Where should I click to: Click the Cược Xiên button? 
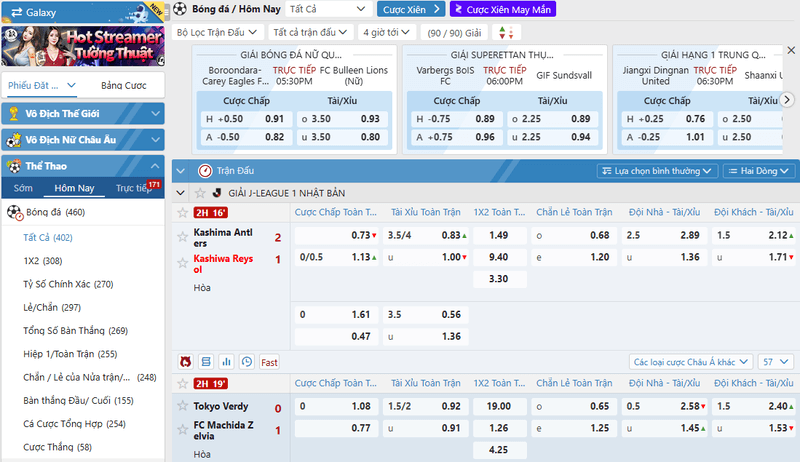pos(411,9)
